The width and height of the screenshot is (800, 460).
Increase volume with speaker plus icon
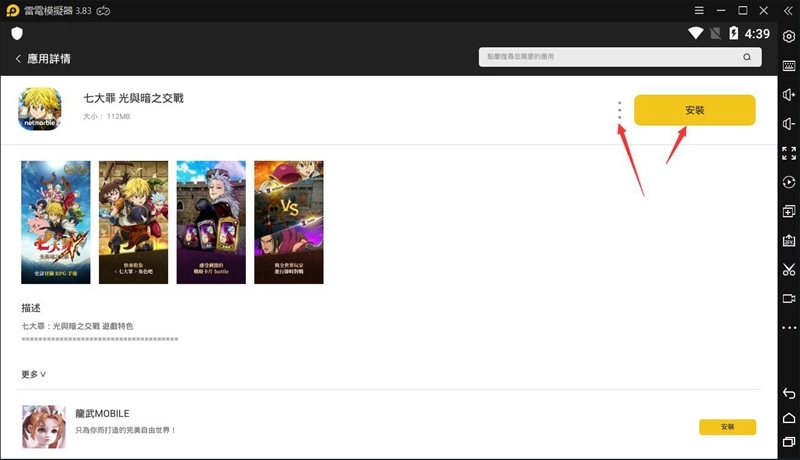click(x=789, y=95)
